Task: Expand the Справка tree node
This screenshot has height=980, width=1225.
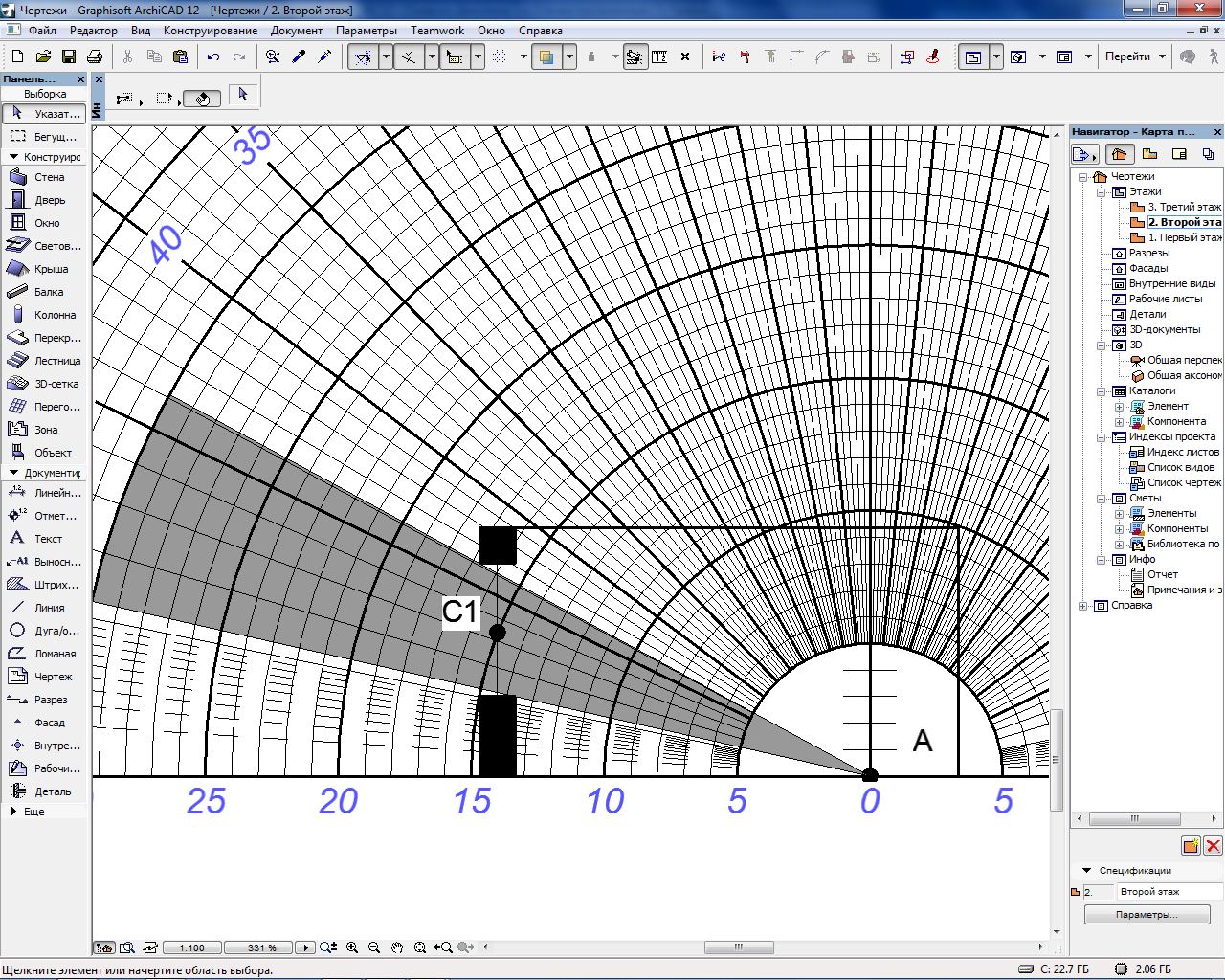Action: [x=1083, y=606]
